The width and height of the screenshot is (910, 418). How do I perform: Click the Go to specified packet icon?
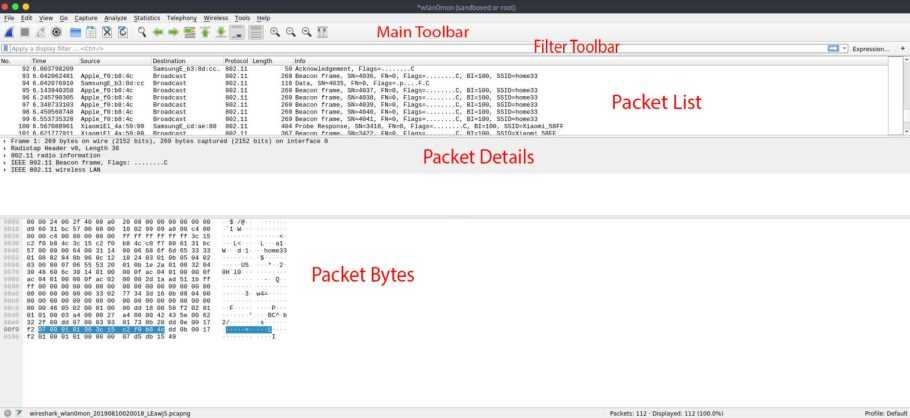tap(189, 32)
